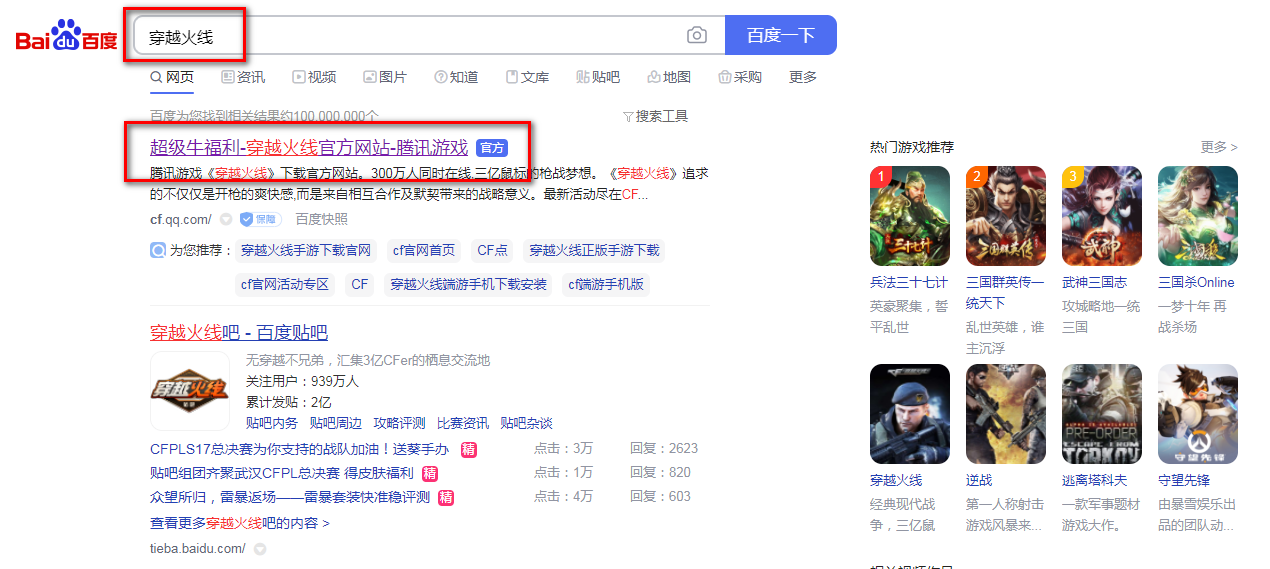The image size is (1270, 569).
Task: Open camera image search icon
Action: (697, 36)
